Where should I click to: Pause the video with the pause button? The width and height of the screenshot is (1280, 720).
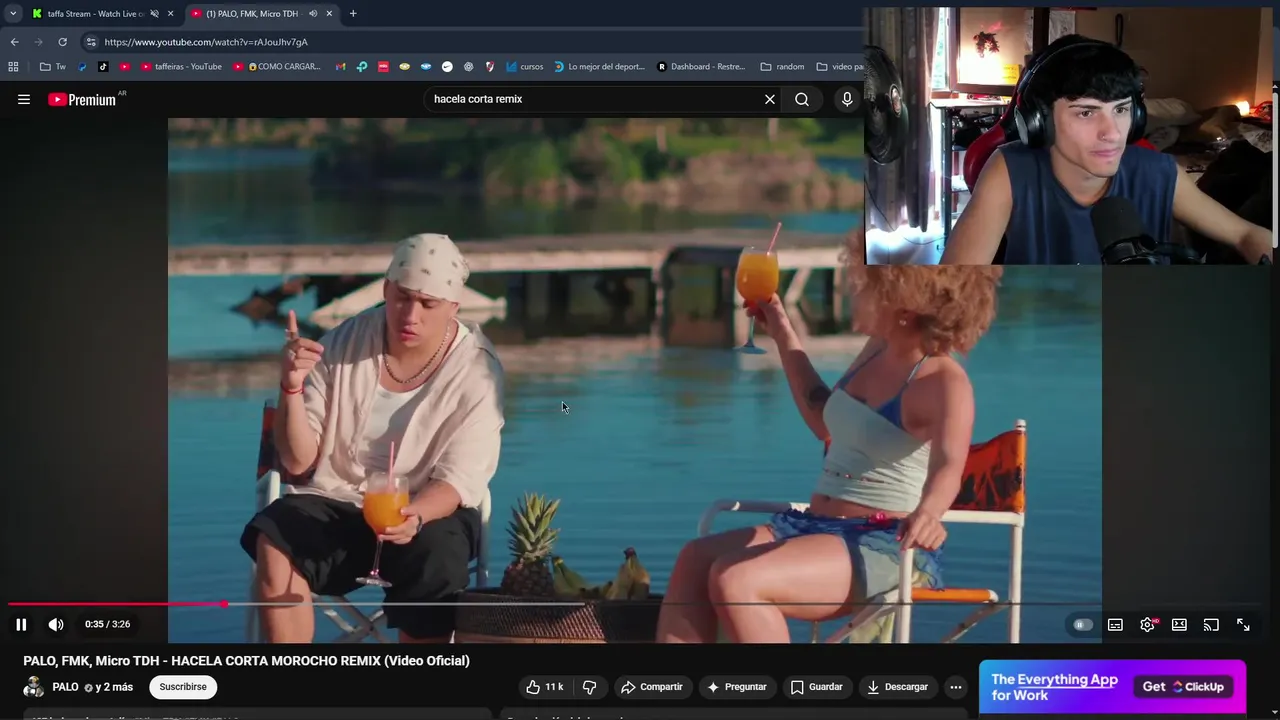click(21, 624)
